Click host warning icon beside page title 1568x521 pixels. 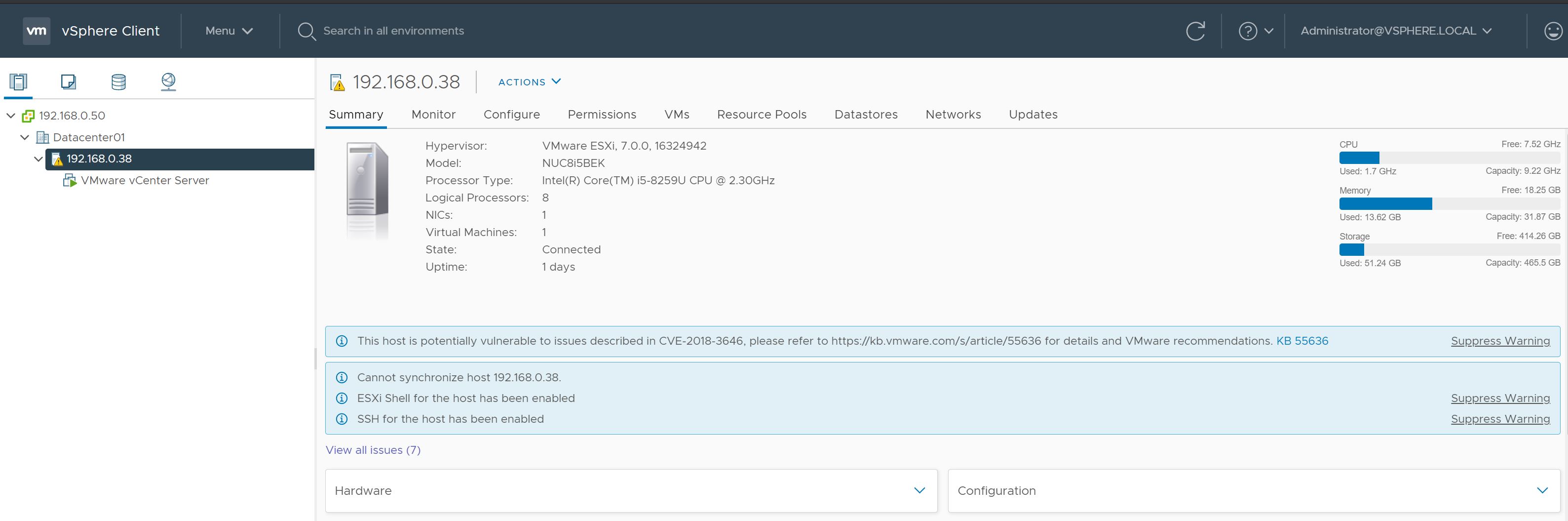[x=337, y=82]
